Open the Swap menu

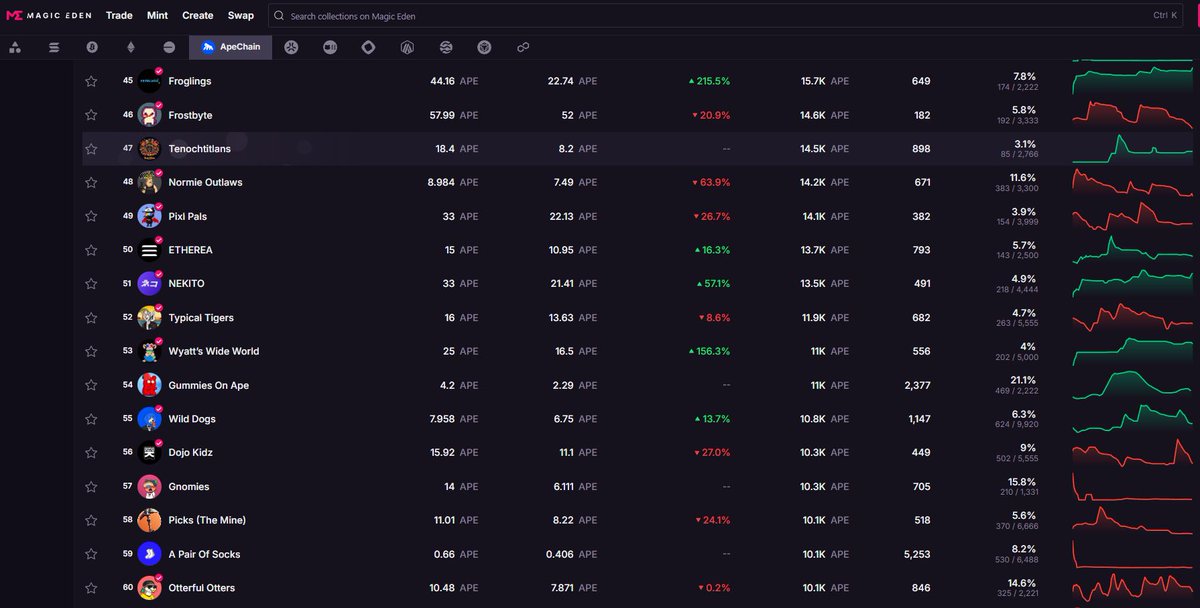241,15
